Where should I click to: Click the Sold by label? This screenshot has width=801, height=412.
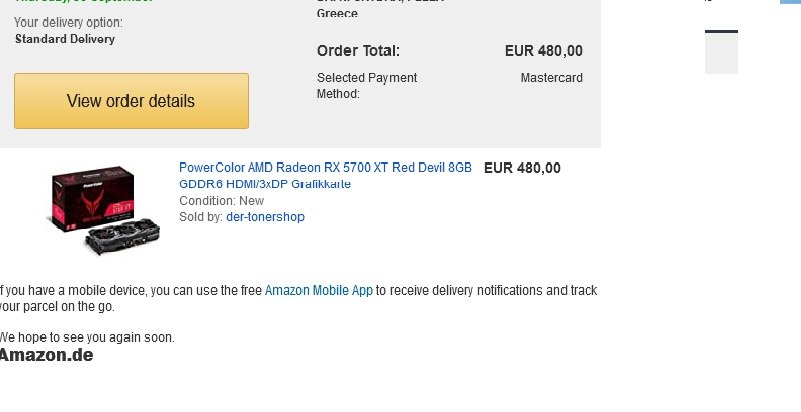[201, 216]
